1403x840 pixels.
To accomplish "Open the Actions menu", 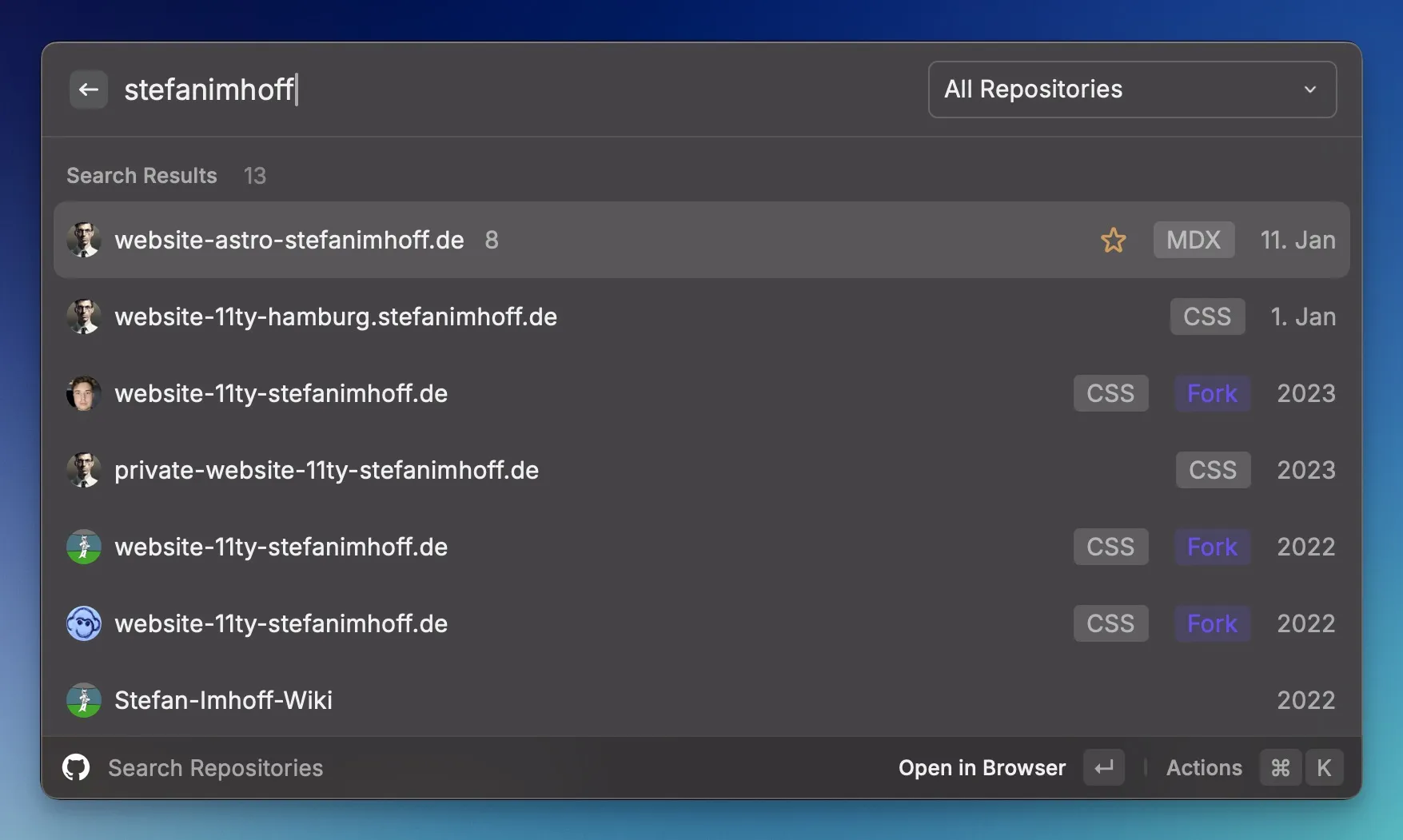I will [x=1204, y=767].
